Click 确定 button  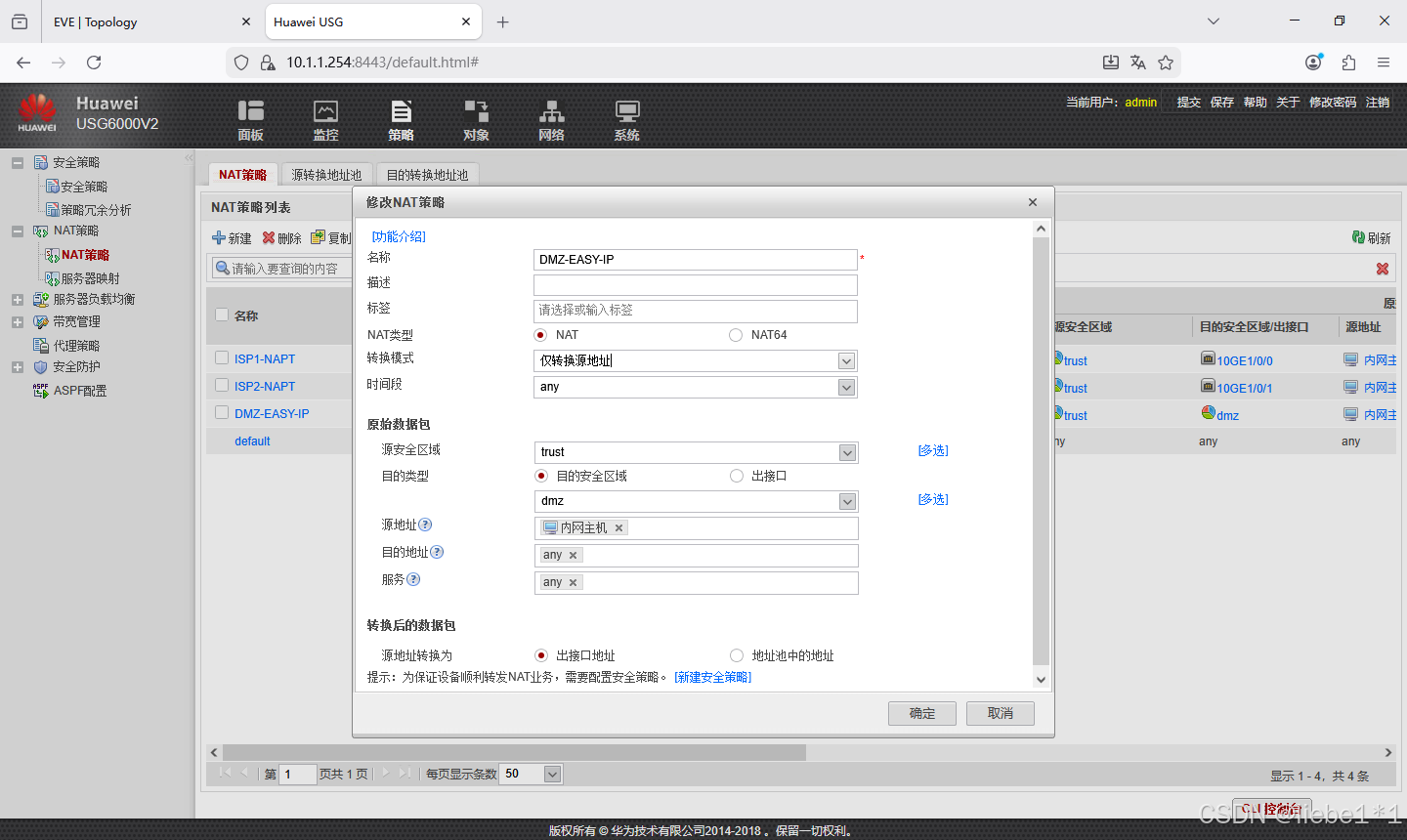[922, 713]
